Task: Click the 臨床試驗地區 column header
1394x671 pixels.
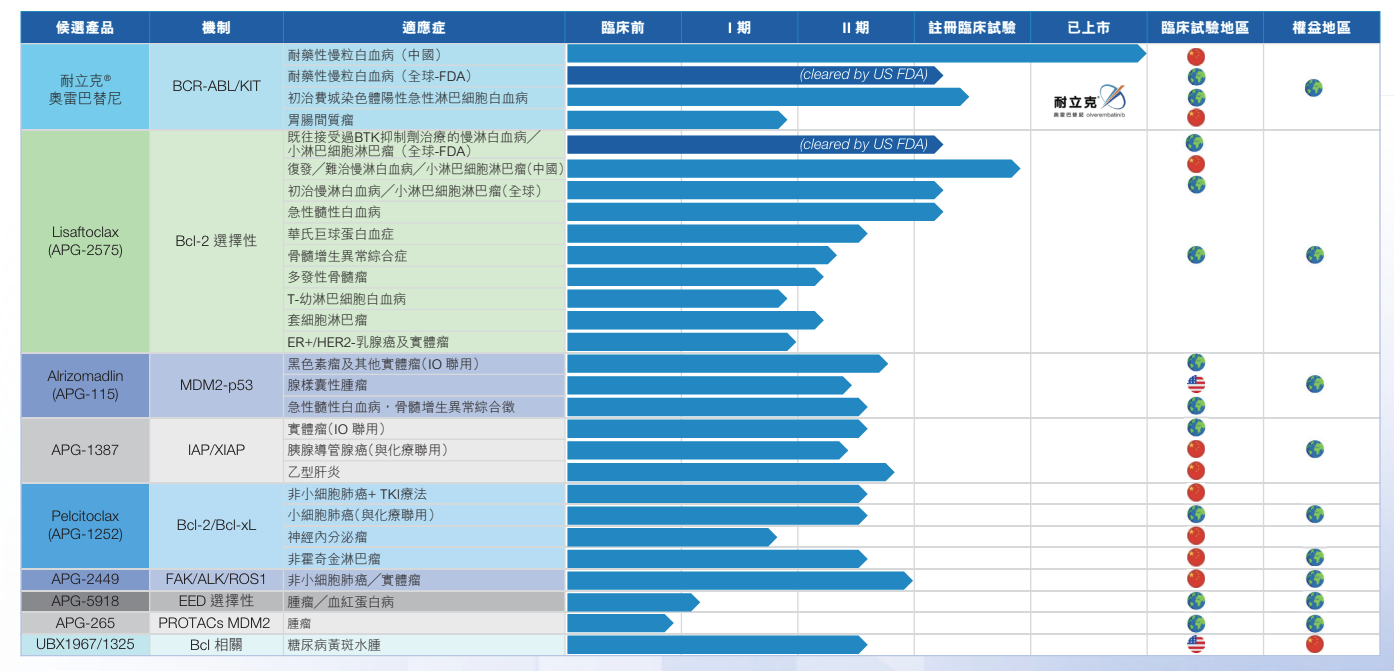Action: click(x=1205, y=28)
